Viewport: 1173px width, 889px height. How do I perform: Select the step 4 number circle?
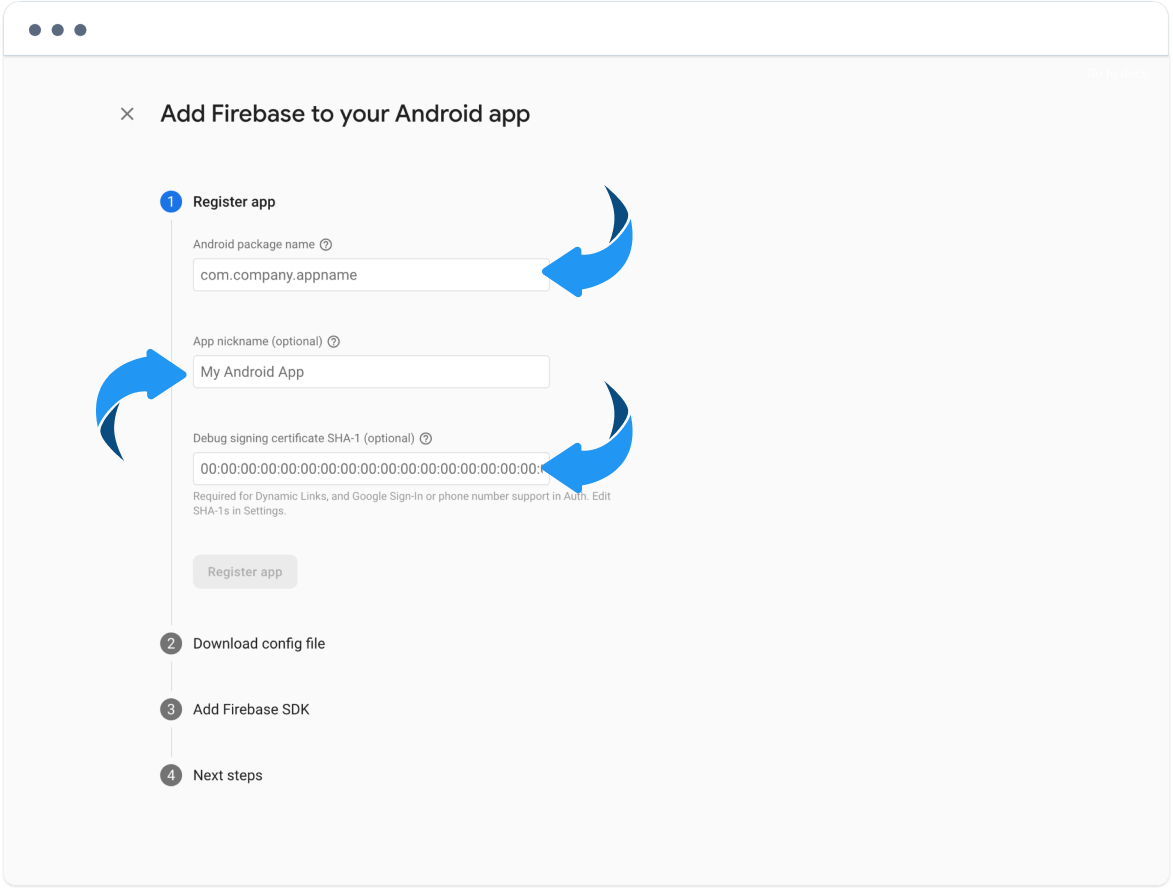tap(171, 775)
